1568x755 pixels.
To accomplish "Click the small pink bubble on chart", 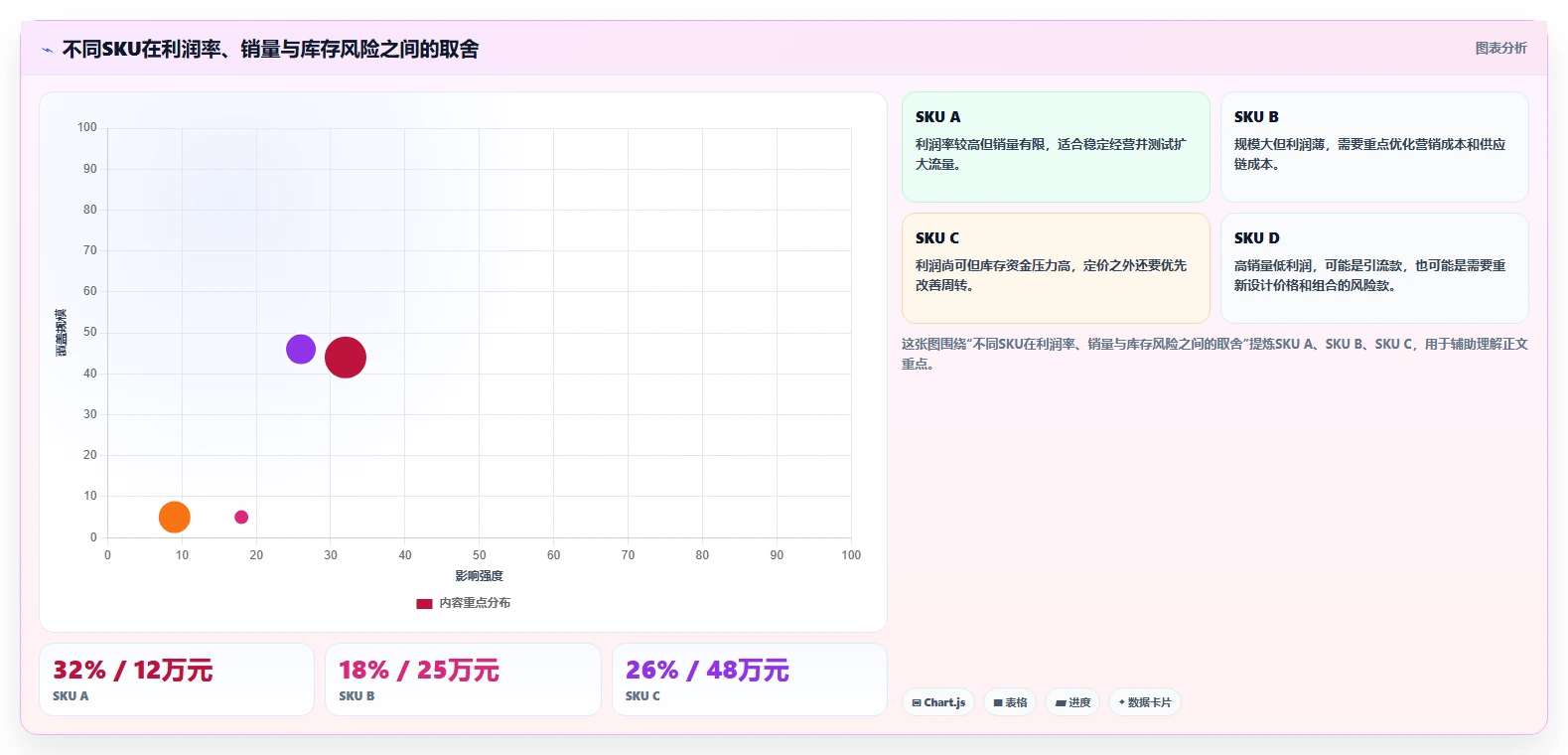I will coord(241,517).
